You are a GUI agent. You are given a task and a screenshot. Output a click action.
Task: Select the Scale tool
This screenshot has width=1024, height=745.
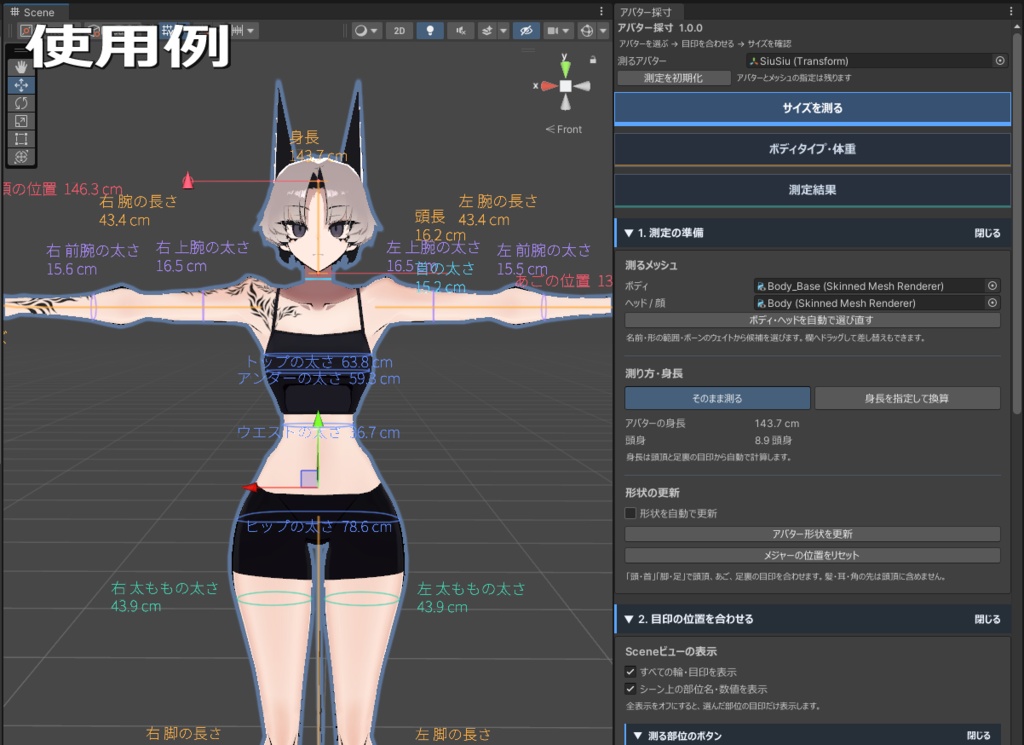(21, 121)
